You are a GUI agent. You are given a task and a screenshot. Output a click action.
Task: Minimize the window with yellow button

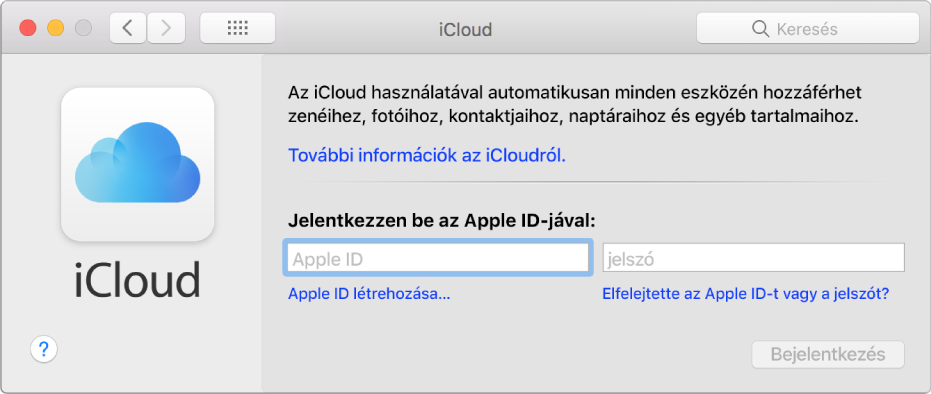tap(56, 28)
